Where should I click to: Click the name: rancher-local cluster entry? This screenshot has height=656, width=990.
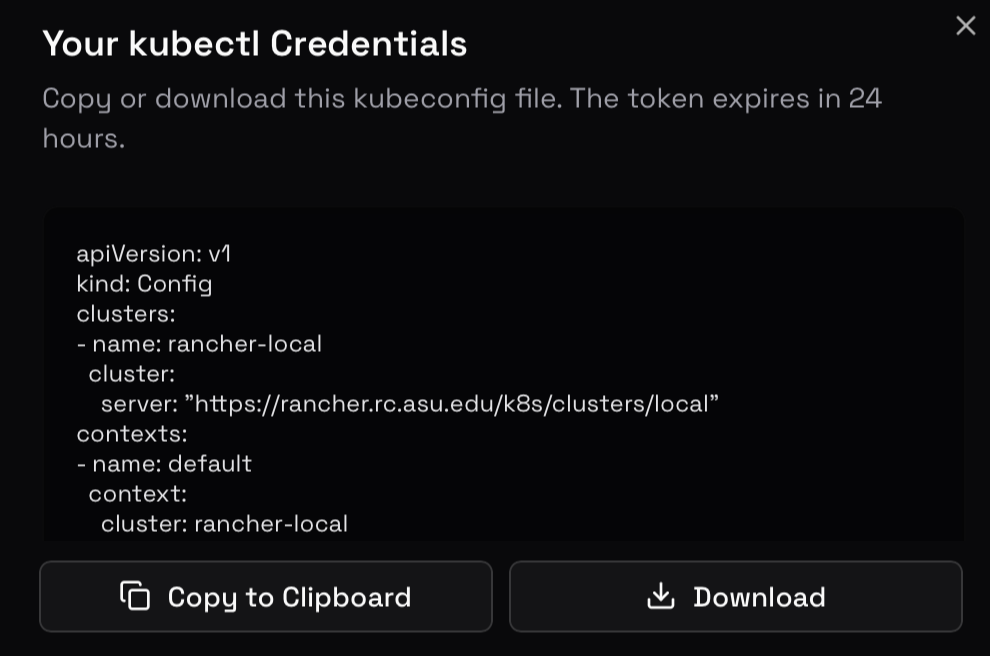click(200, 344)
